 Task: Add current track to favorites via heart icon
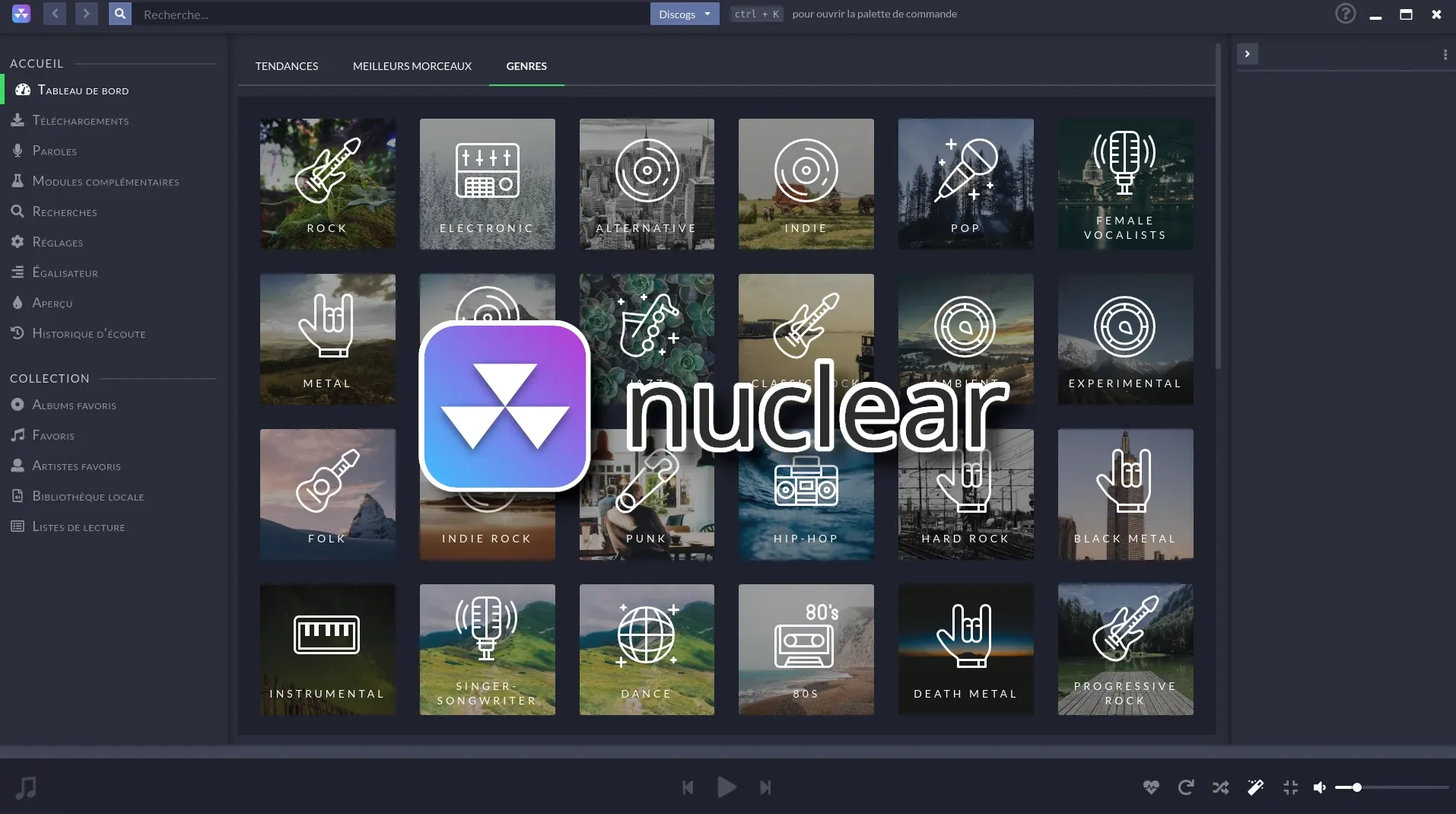pyautogui.click(x=1151, y=788)
